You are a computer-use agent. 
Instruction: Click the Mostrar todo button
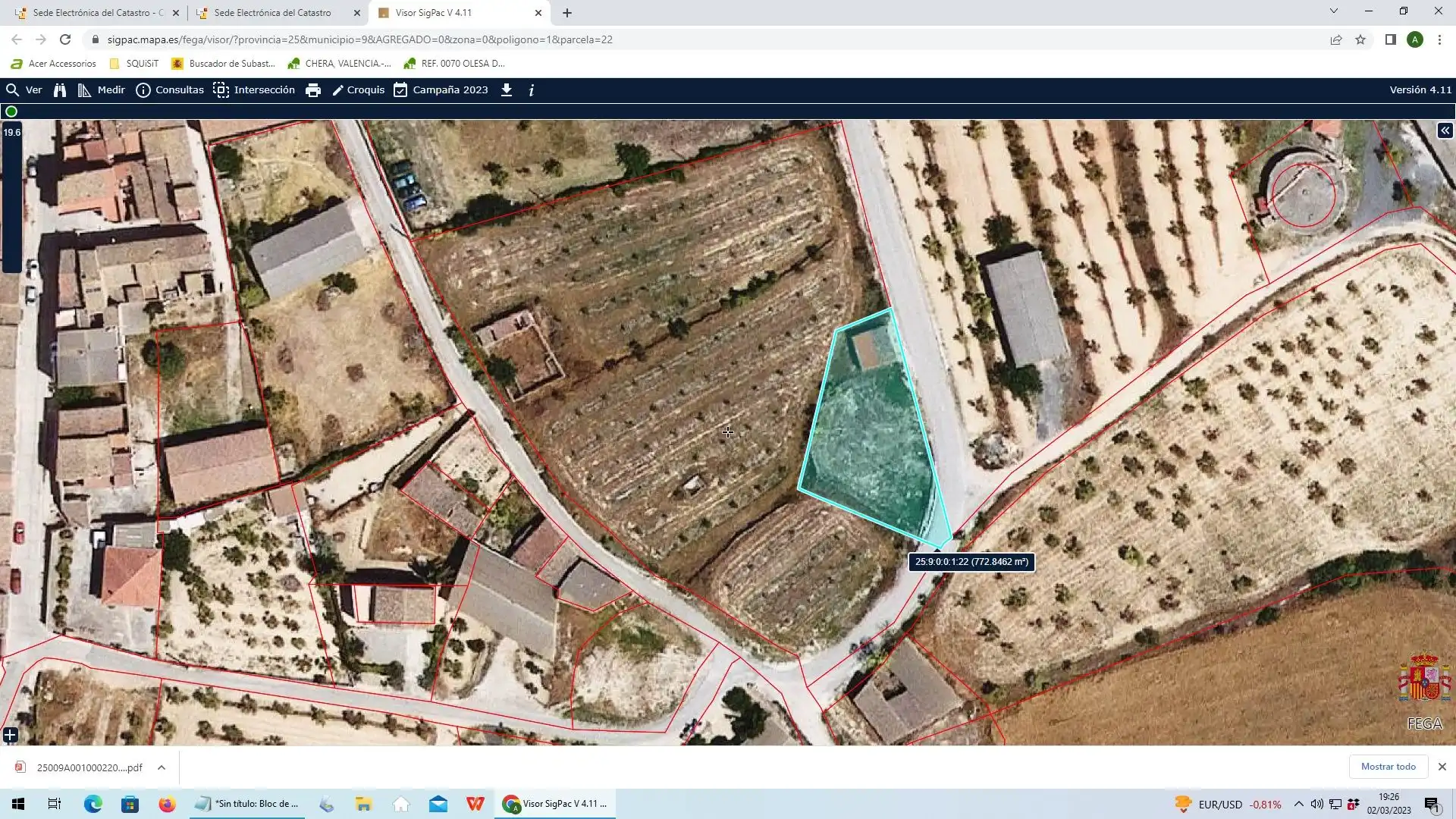pos(1388,767)
